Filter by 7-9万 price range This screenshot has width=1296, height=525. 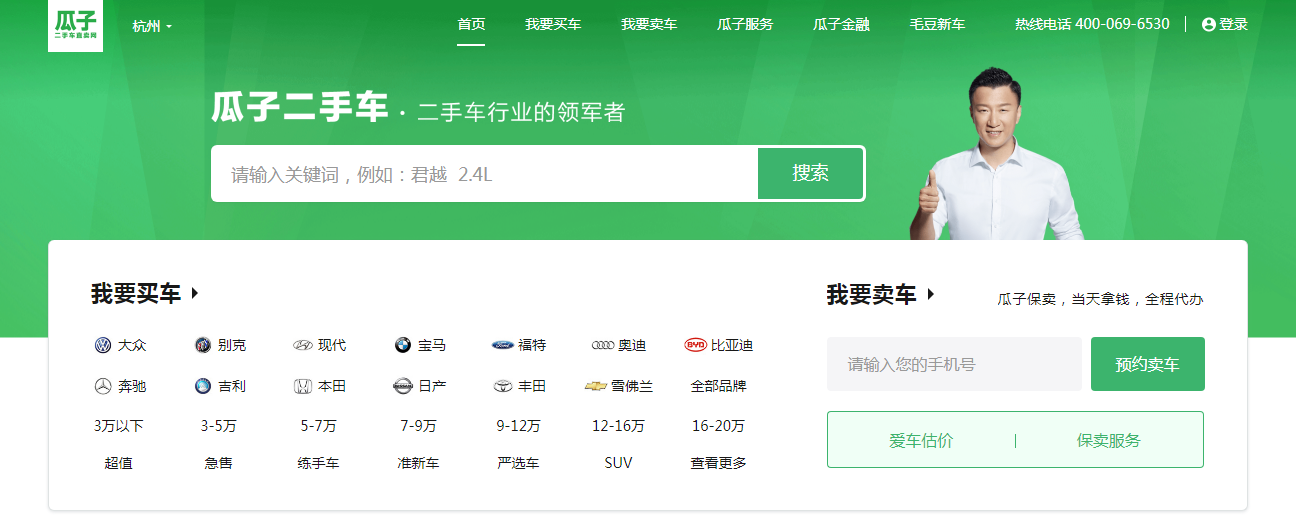point(418,426)
